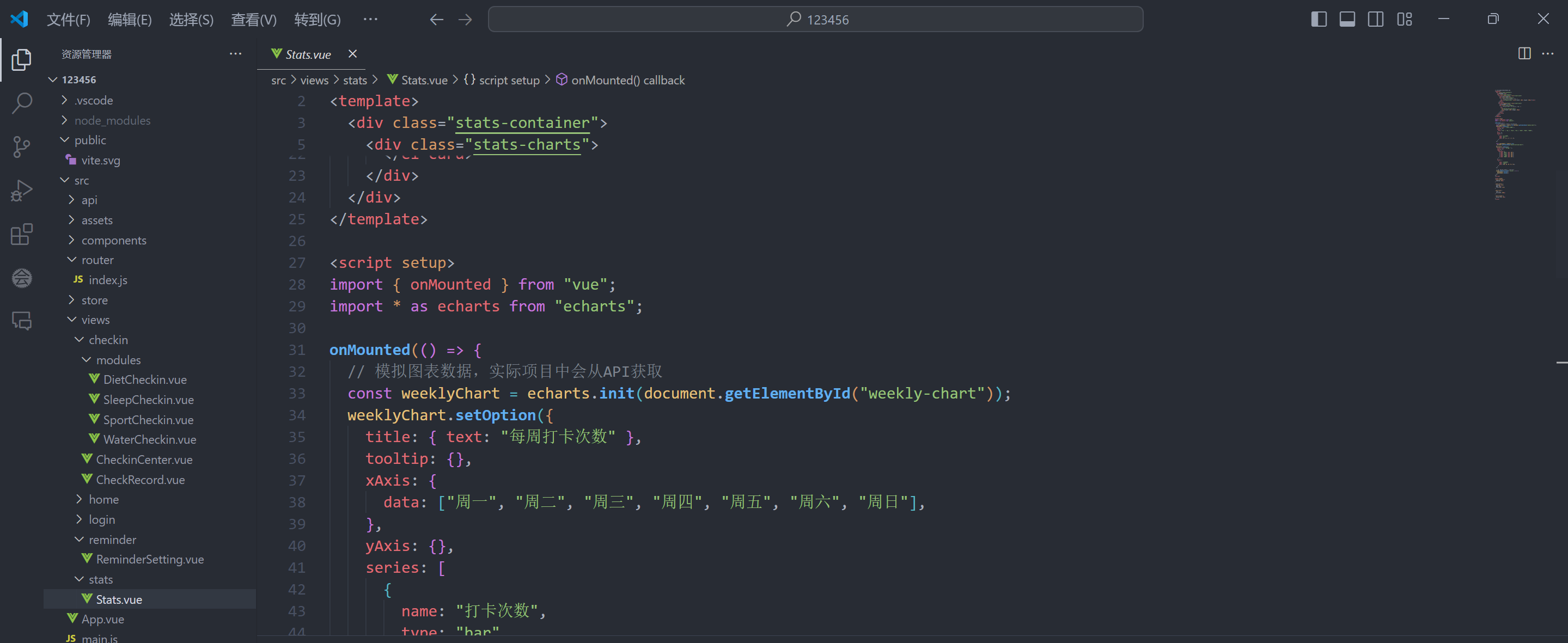This screenshot has height=643, width=1568.
Task: Open the Extensions view
Action: point(22,234)
